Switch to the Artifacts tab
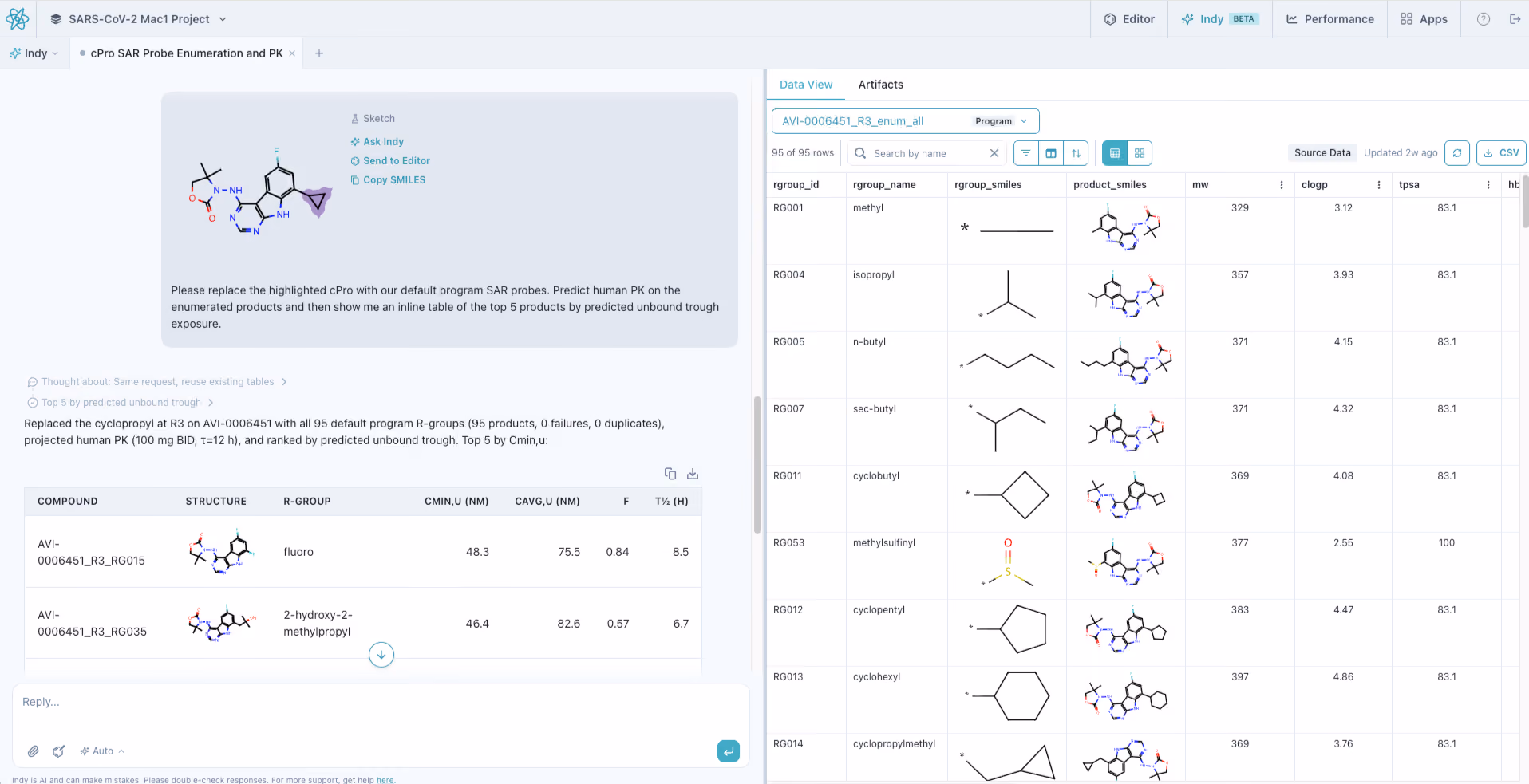The width and height of the screenshot is (1529, 784). tap(880, 85)
